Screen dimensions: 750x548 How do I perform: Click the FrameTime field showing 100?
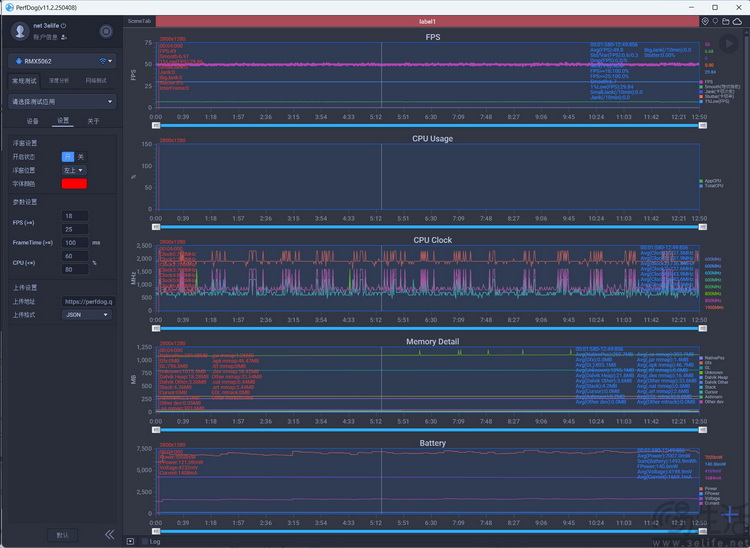75,242
